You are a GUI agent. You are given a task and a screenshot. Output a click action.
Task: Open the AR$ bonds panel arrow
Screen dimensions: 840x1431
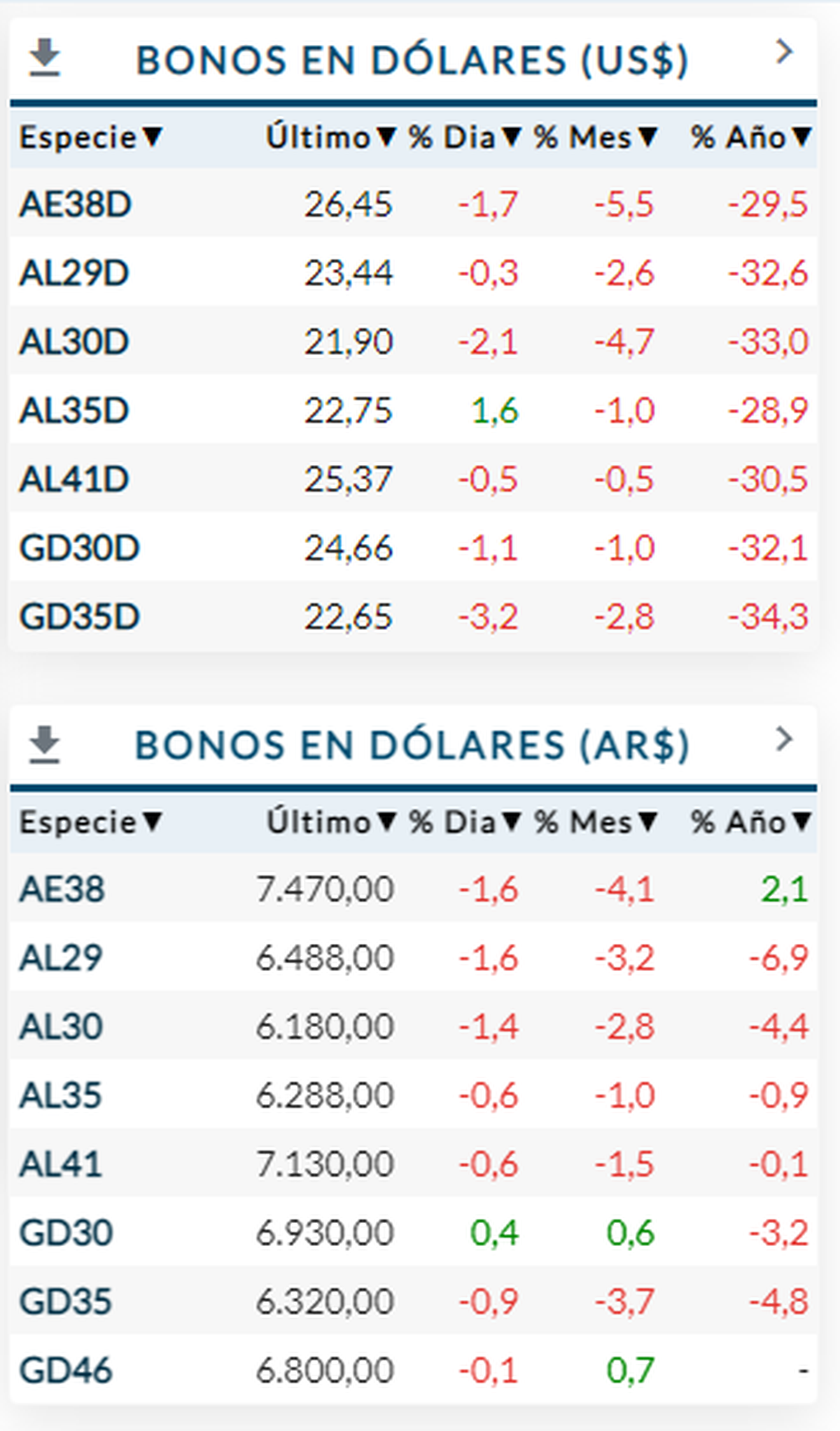pos(784,739)
